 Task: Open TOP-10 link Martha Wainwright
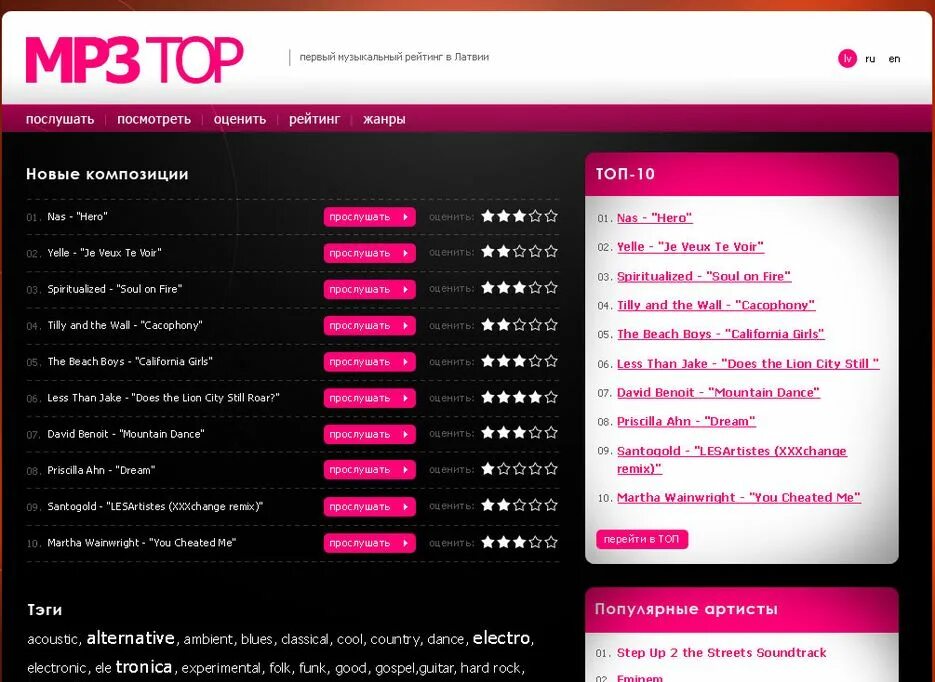pos(739,498)
